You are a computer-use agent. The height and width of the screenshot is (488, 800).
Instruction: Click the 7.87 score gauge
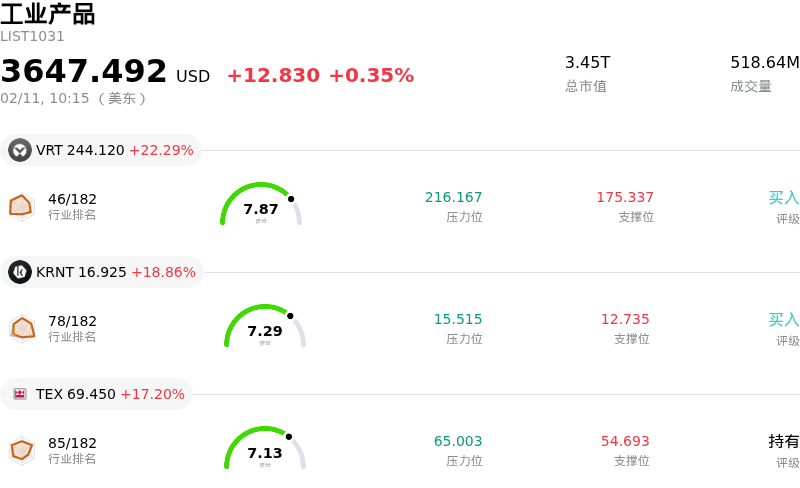(261, 206)
